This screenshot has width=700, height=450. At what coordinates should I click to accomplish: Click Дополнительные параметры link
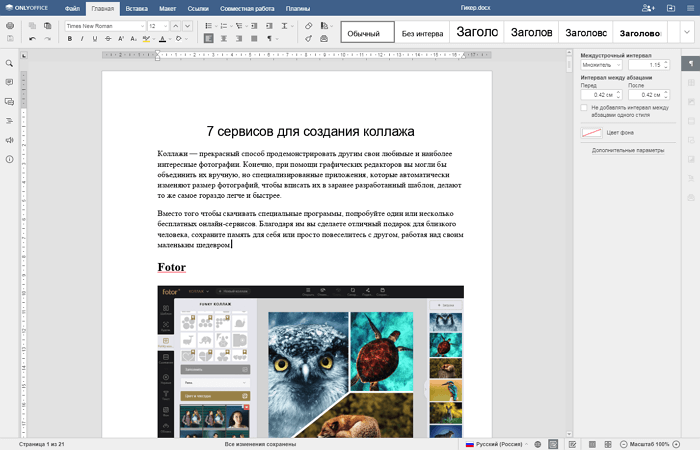(627, 150)
